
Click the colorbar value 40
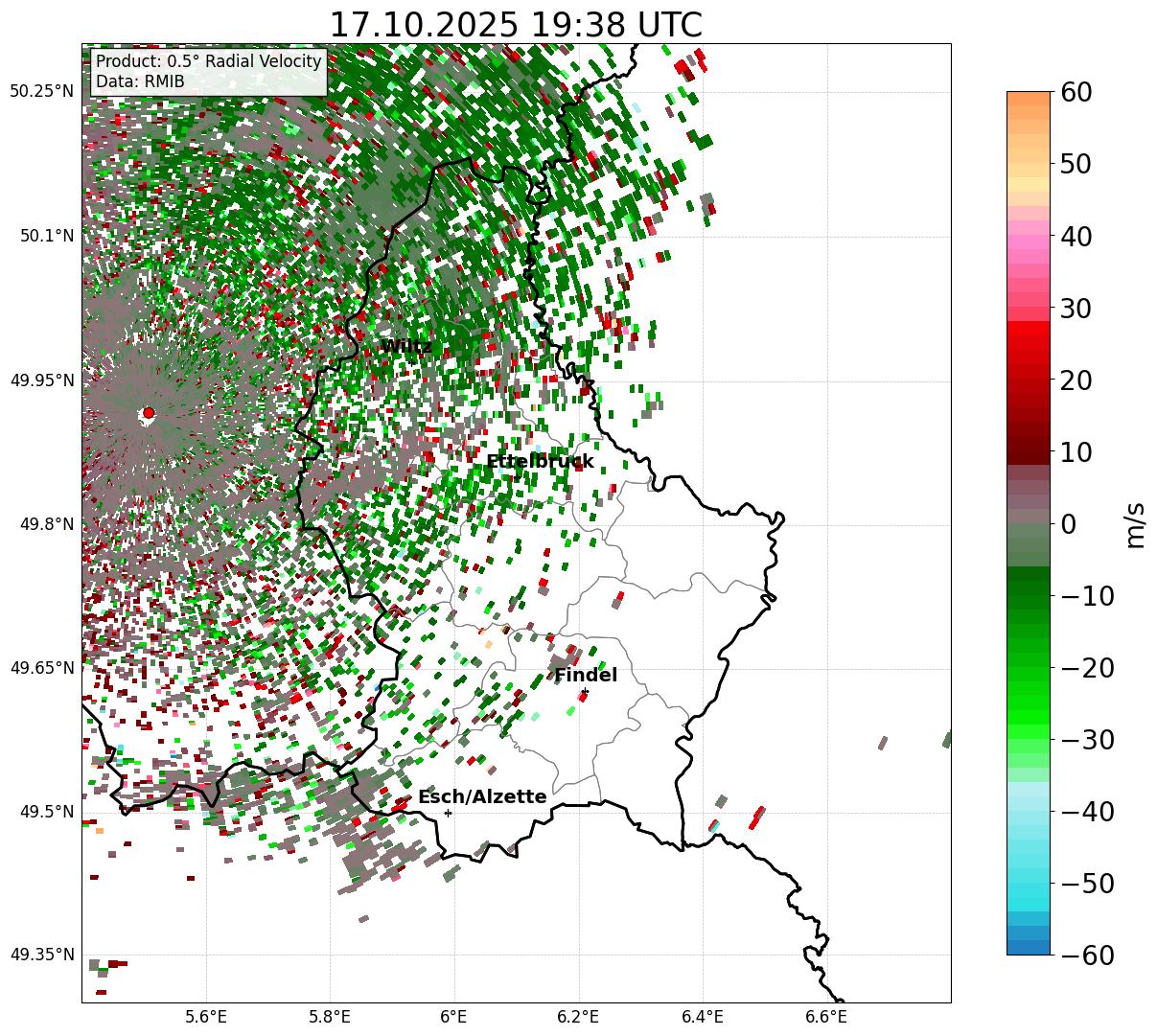tap(1075, 236)
